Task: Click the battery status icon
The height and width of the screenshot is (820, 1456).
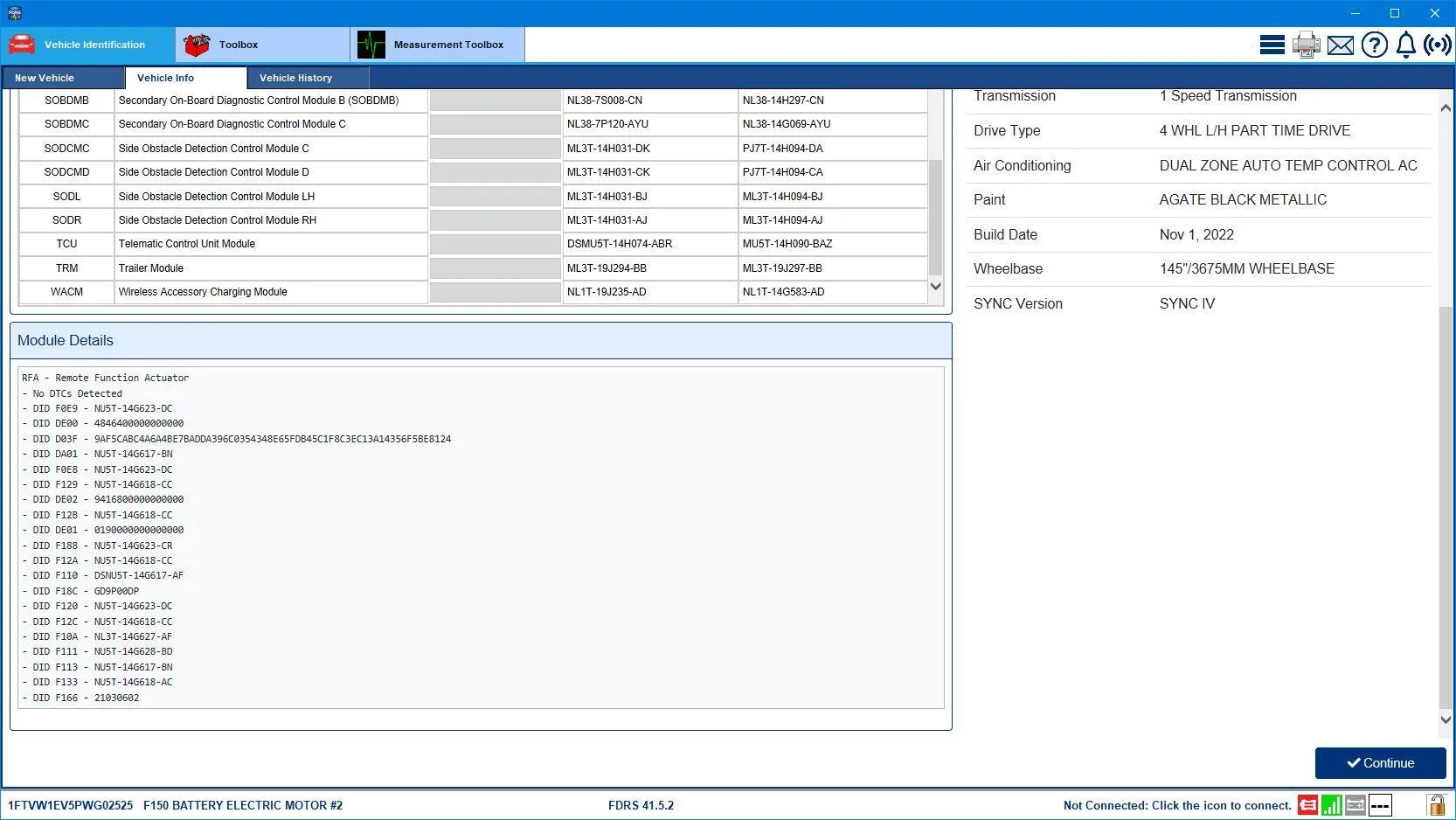Action: 1355,805
